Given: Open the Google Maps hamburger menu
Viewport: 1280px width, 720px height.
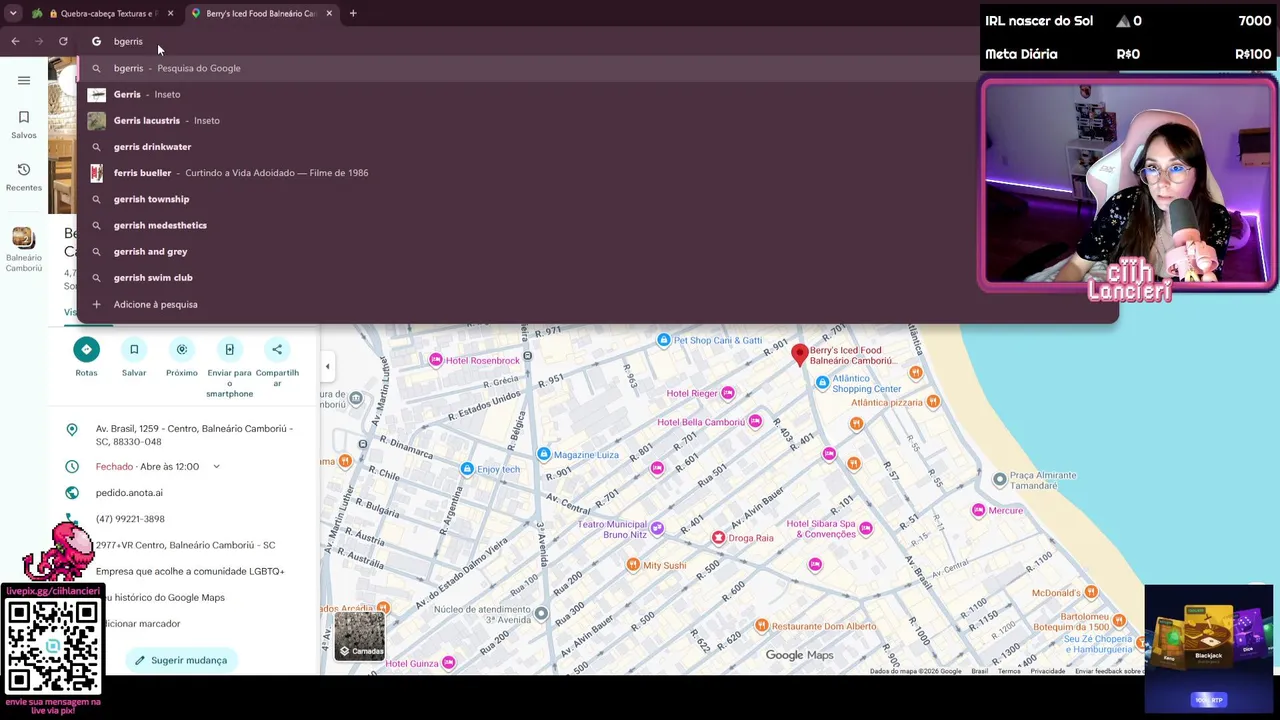Looking at the screenshot, I should pos(24,80).
